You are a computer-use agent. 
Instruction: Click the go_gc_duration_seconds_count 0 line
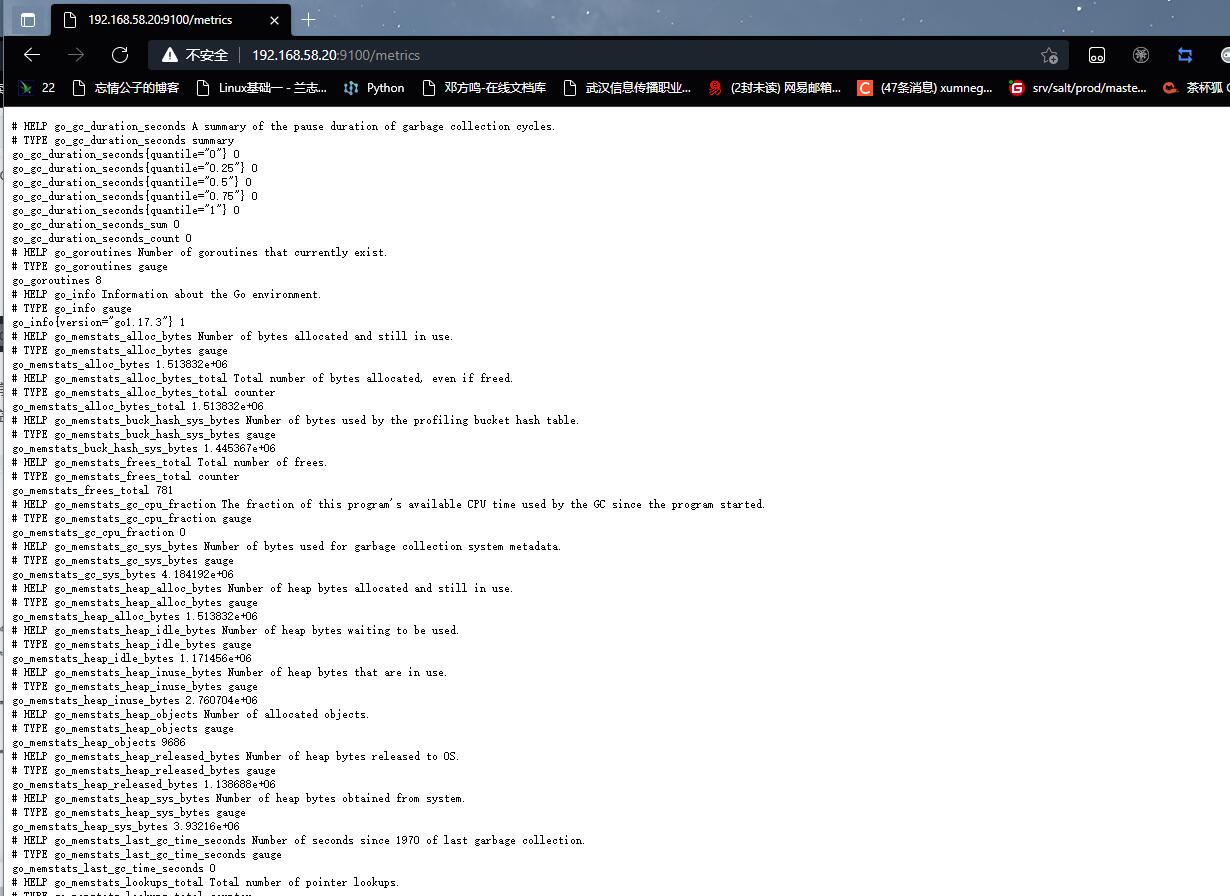click(x=102, y=239)
